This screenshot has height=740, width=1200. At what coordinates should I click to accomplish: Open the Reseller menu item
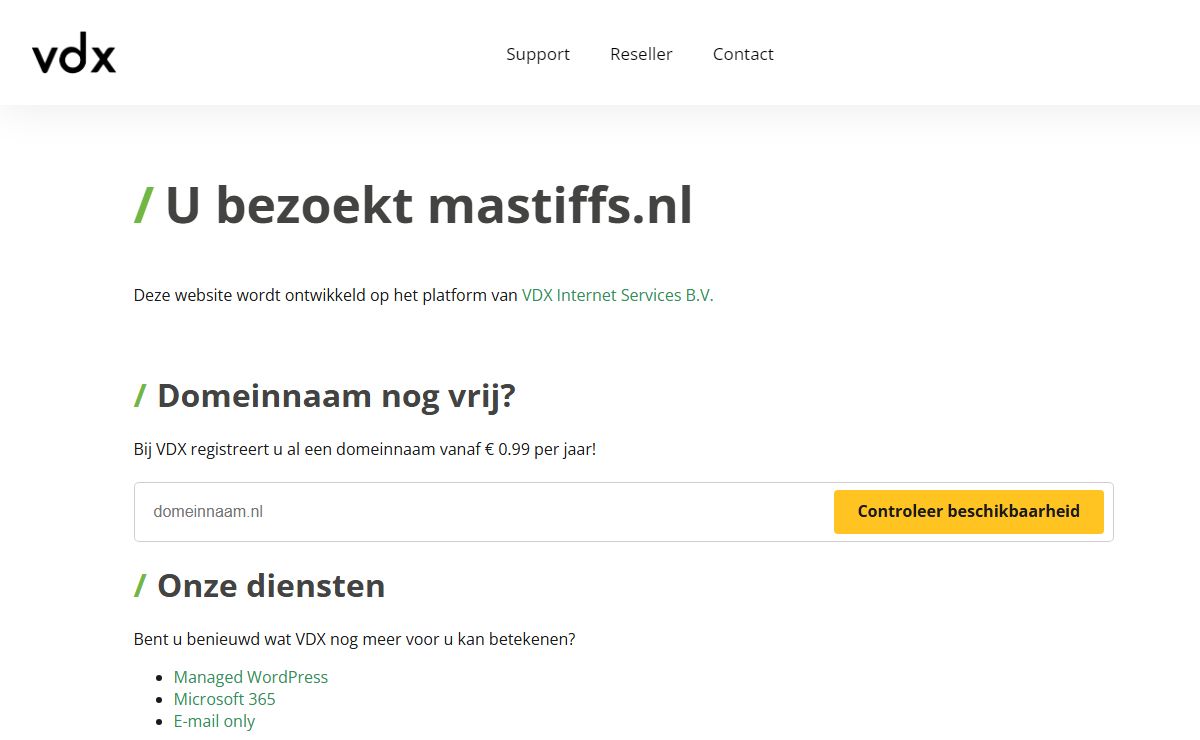click(x=641, y=54)
